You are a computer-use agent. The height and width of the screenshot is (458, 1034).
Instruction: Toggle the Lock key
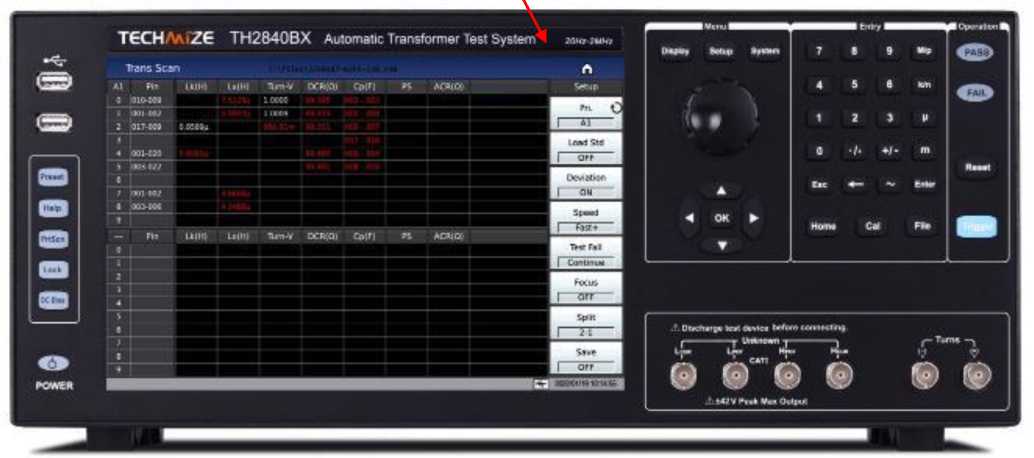(x=53, y=270)
